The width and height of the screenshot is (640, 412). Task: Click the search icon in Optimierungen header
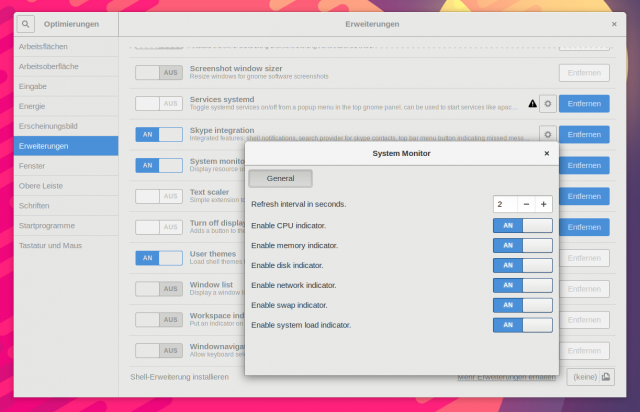pos(27,23)
